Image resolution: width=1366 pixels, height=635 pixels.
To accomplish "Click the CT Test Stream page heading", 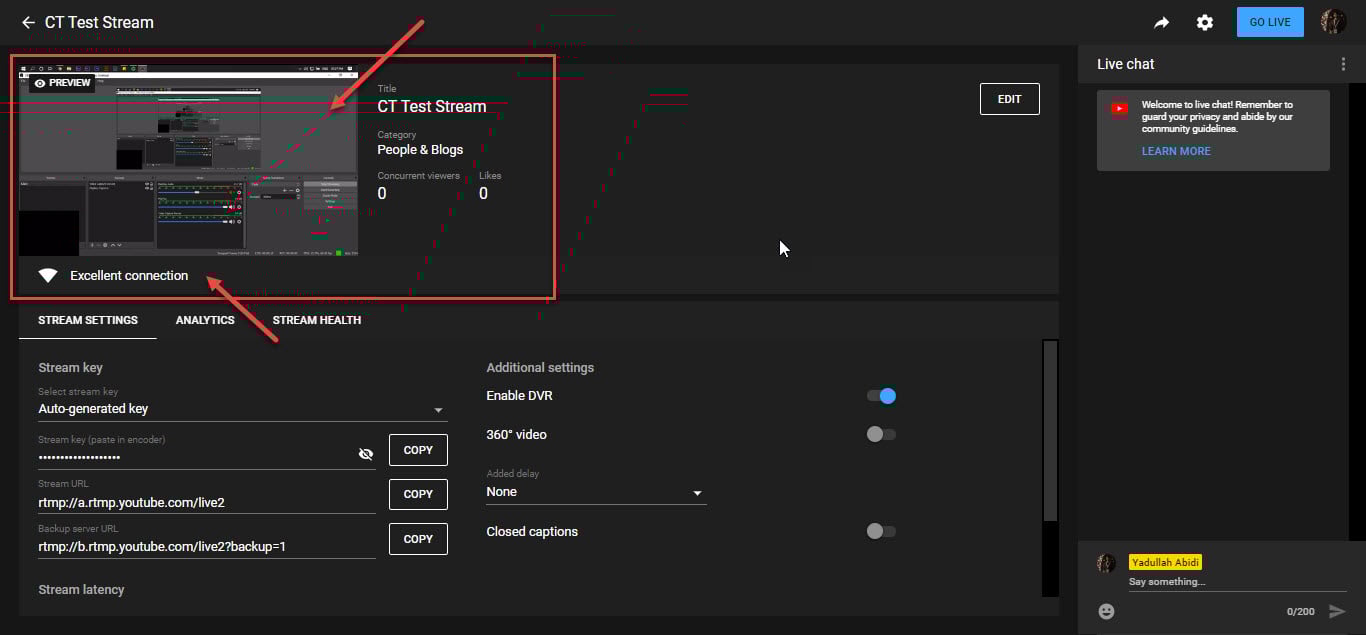I will tap(99, 22).
